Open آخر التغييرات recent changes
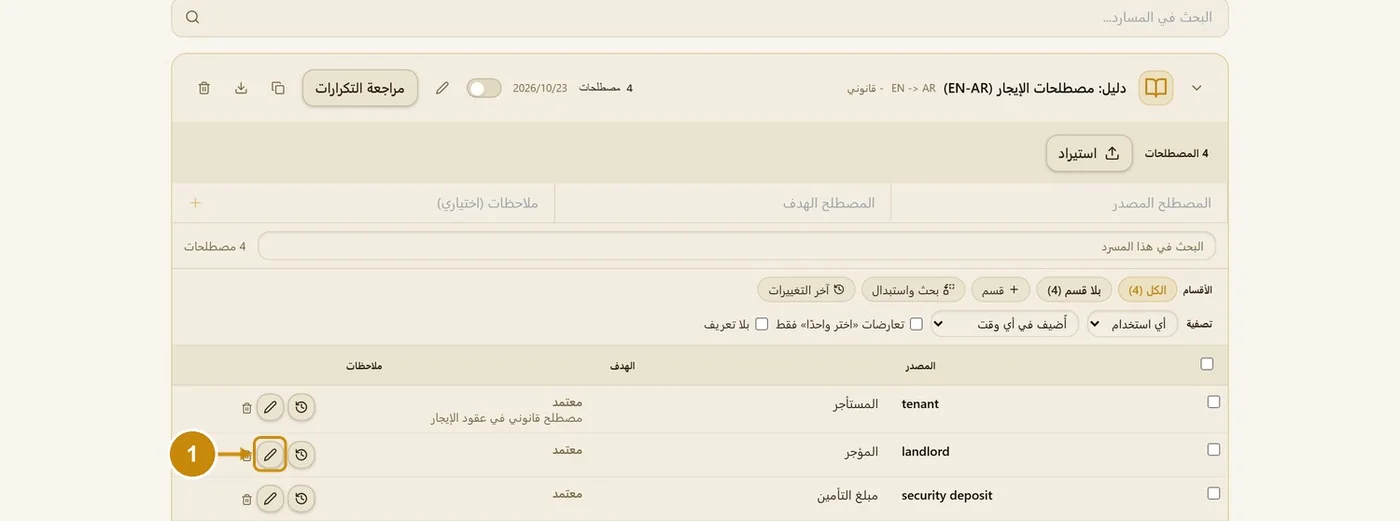Viewport: 1400px width, 521px height. (806, 290)
